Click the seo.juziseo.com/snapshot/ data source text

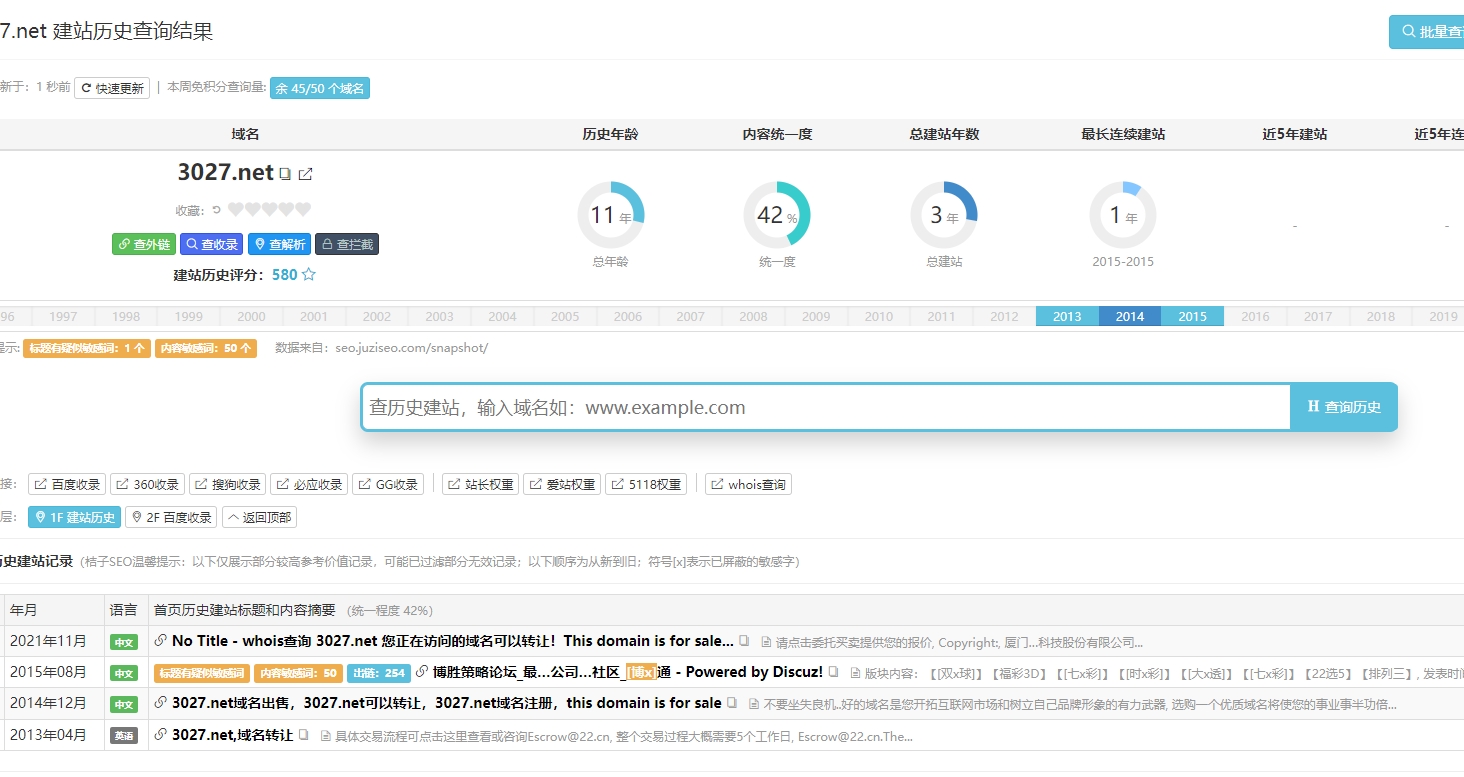(x=412, y=348)
